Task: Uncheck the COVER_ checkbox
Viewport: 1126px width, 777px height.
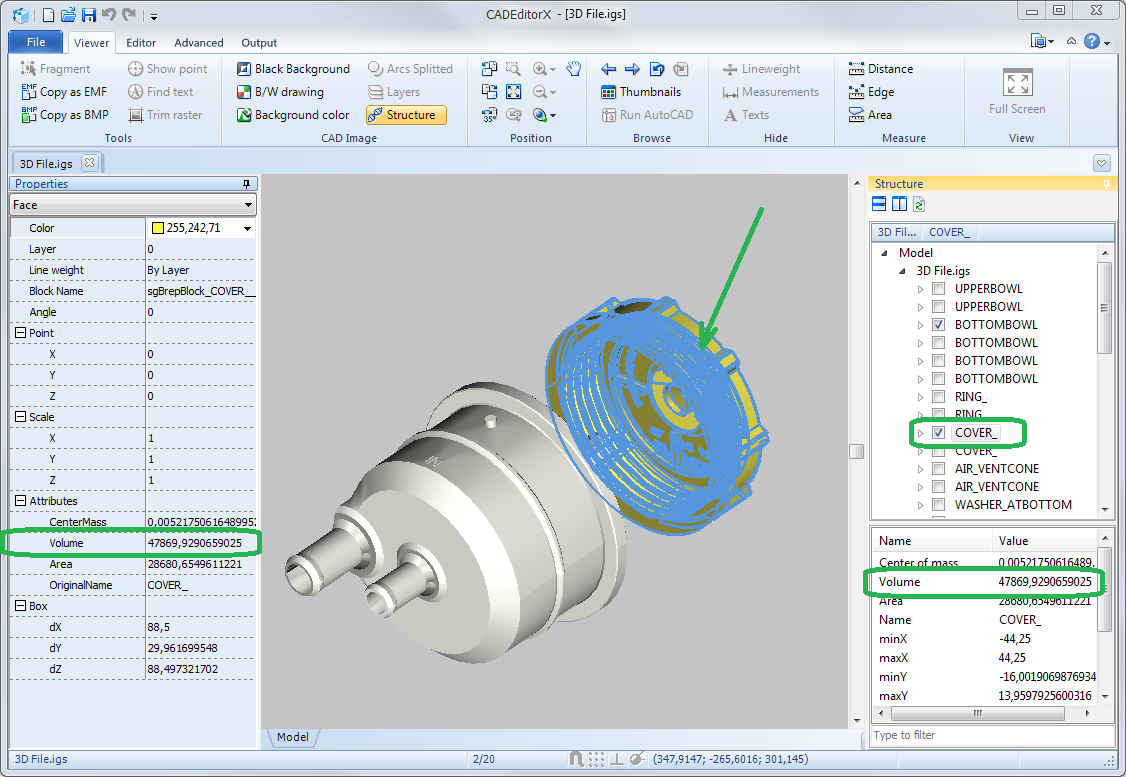Action: coord(938,433)
